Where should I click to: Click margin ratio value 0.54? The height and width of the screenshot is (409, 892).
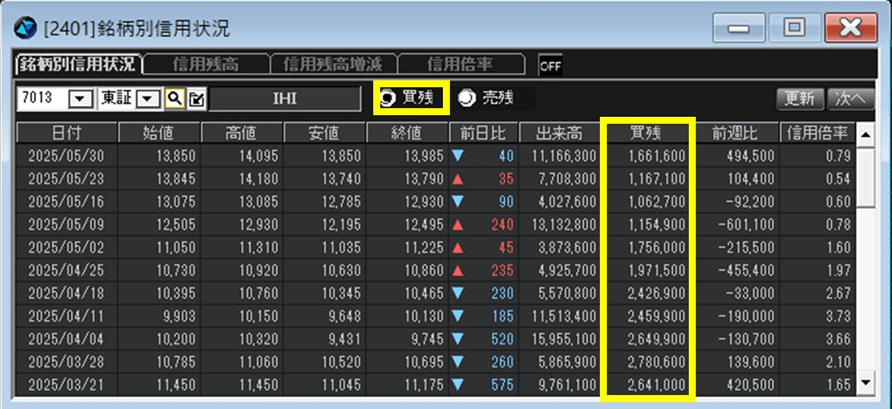[x=838, y=179]
